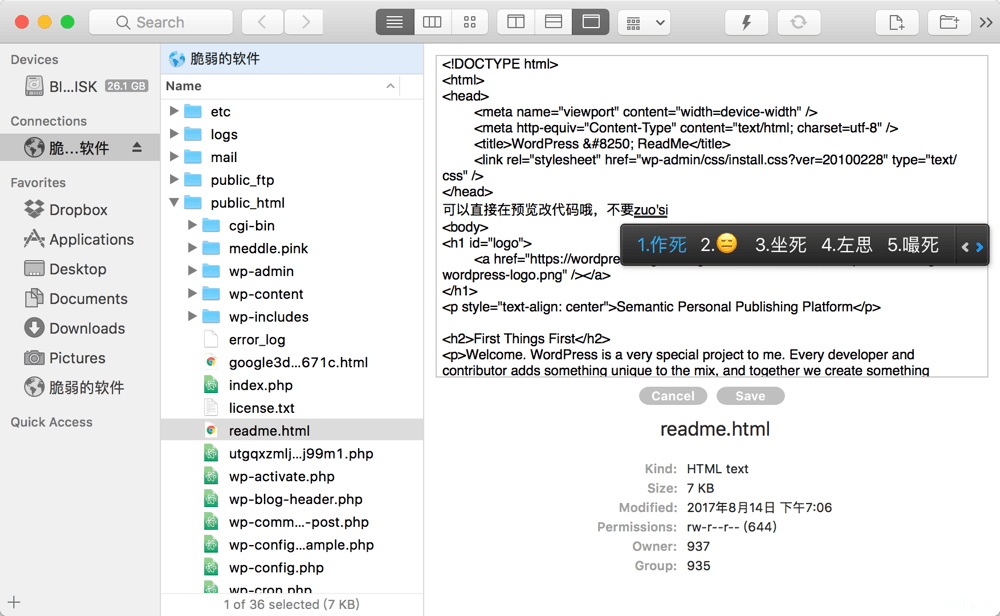The width and height of the screenshot is (1000, 616).
Task: Choose IME candidate 5.嘬死
Action: point(913,245)
